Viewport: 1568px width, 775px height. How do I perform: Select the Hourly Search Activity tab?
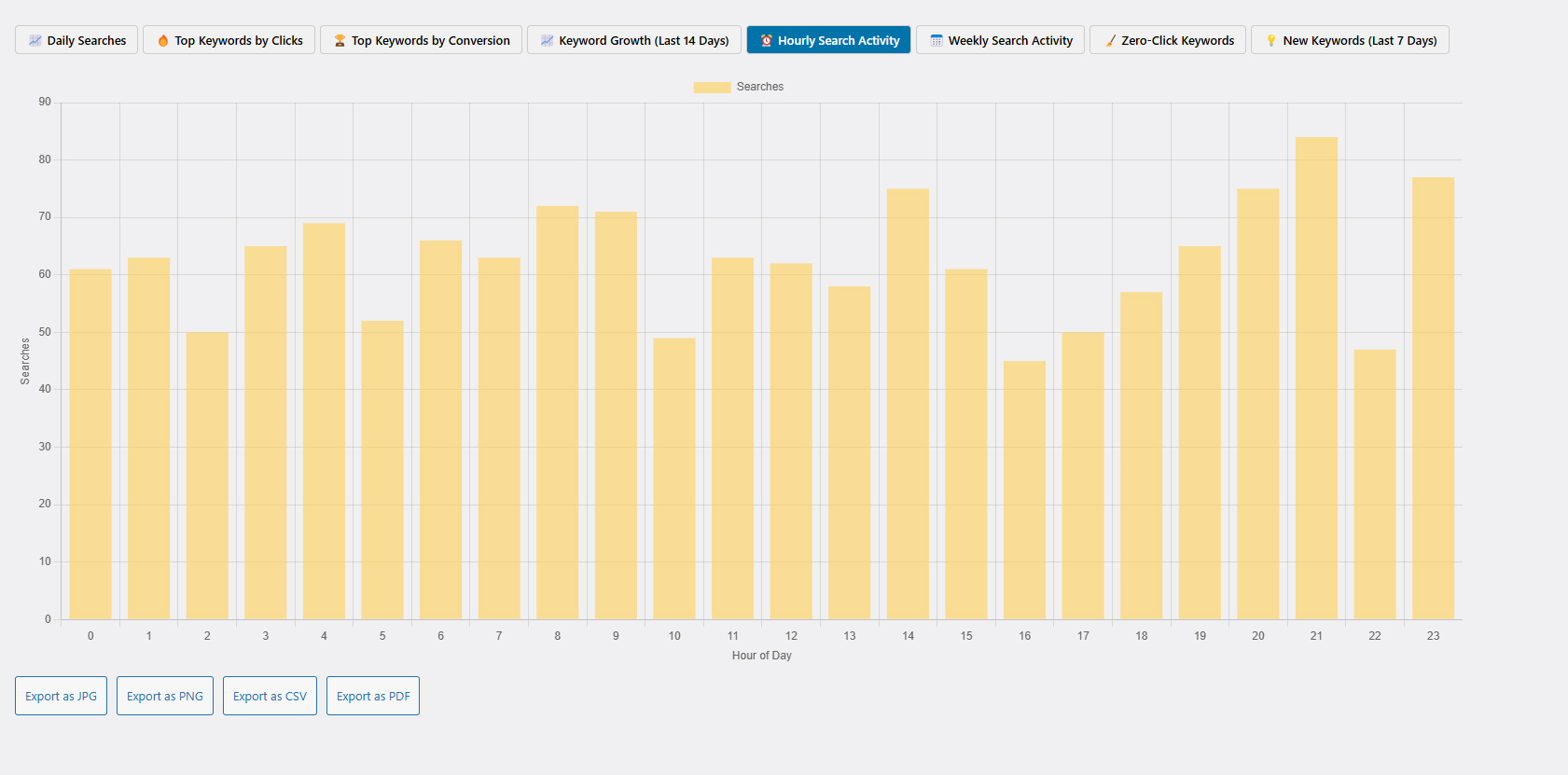[828, 40]
